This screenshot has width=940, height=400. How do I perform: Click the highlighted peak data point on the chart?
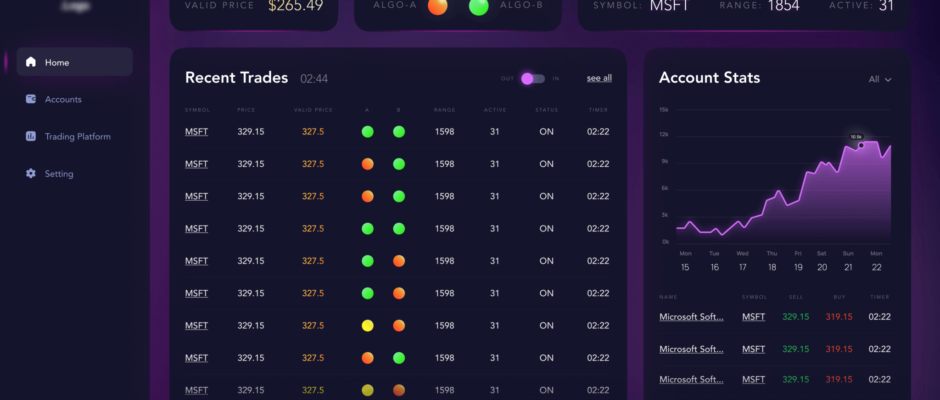[x=860, y=145]
